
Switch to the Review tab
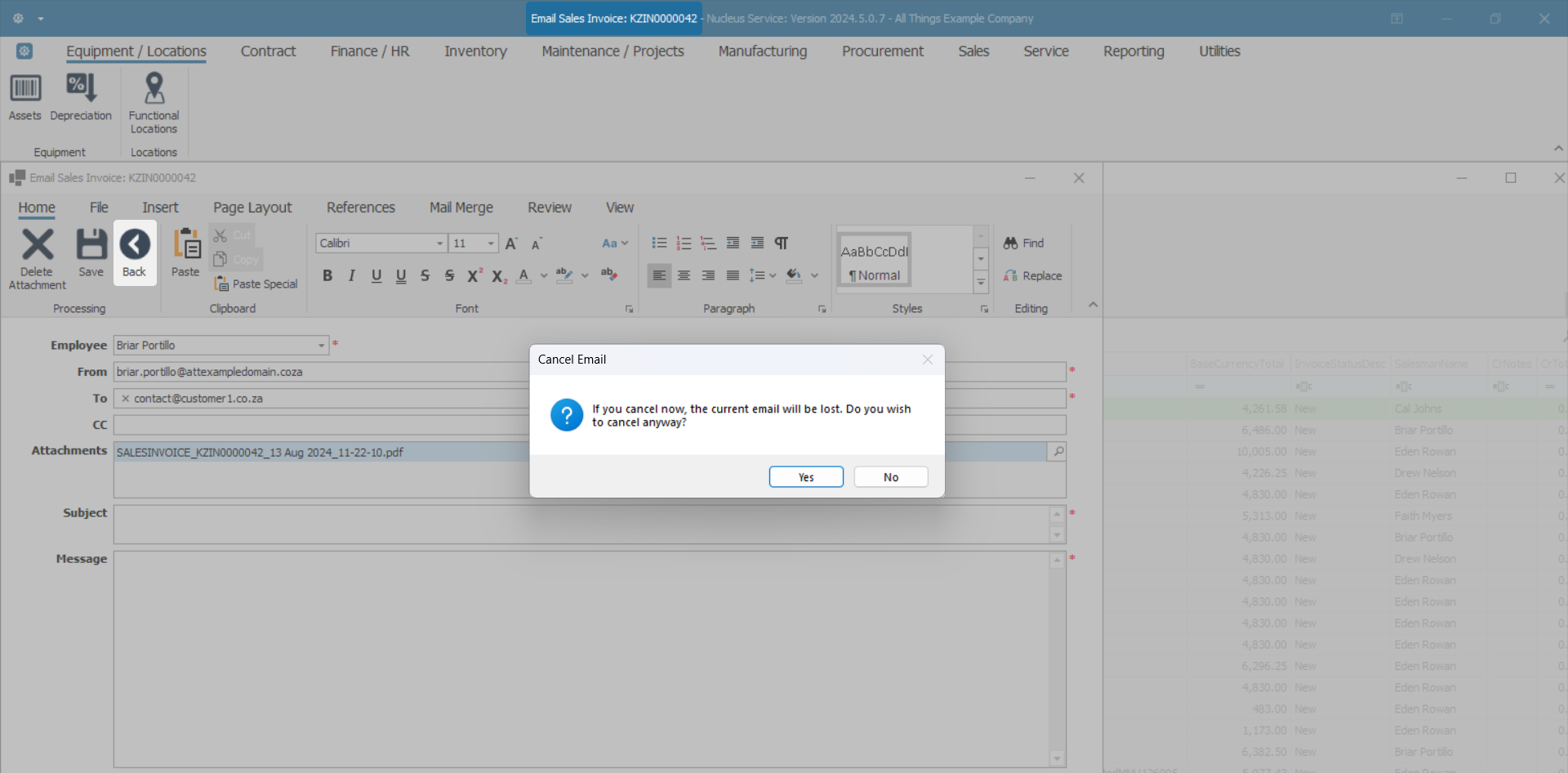(550, 208)
